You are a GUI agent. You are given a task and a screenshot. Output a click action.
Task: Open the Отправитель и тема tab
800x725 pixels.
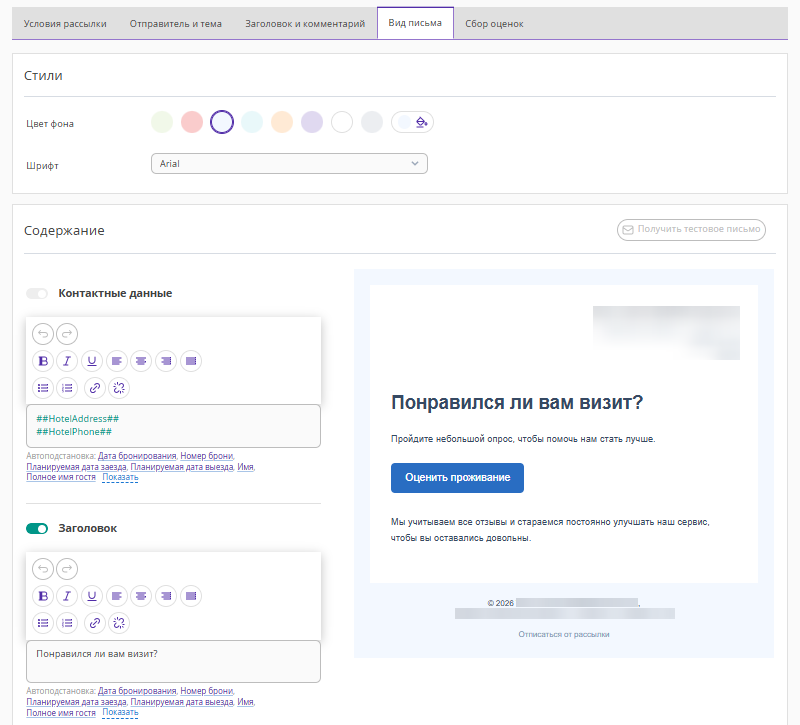pyautogui.click(x=176, y=23)
